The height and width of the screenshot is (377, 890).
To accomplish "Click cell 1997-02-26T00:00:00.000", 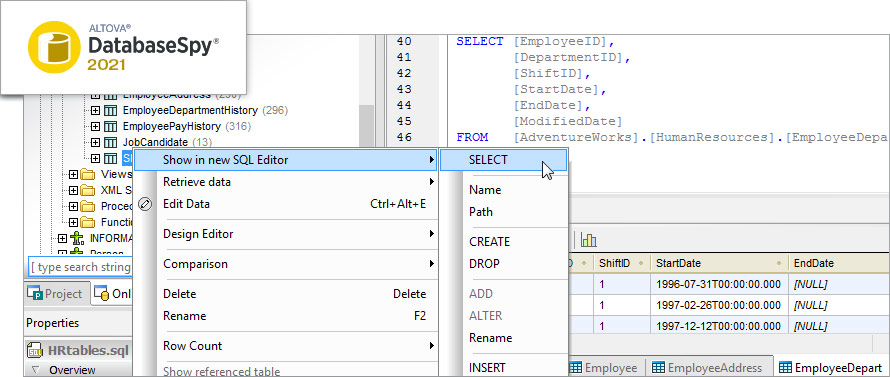I will point(719,305).
